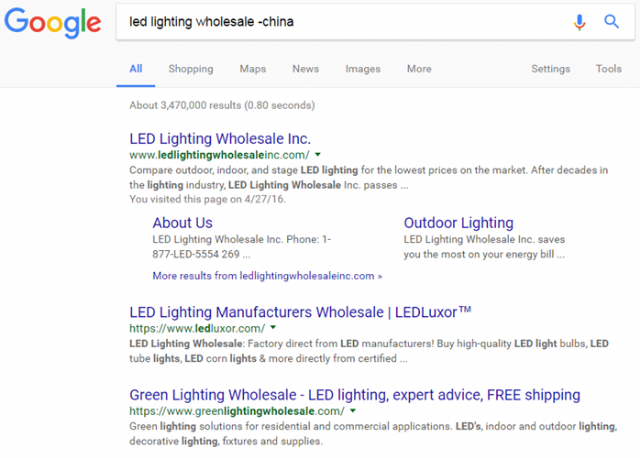The image size is (640, 458).
Task: Expand arrow next to greenlightingwholesale.com URL
Action: [353, 410]
